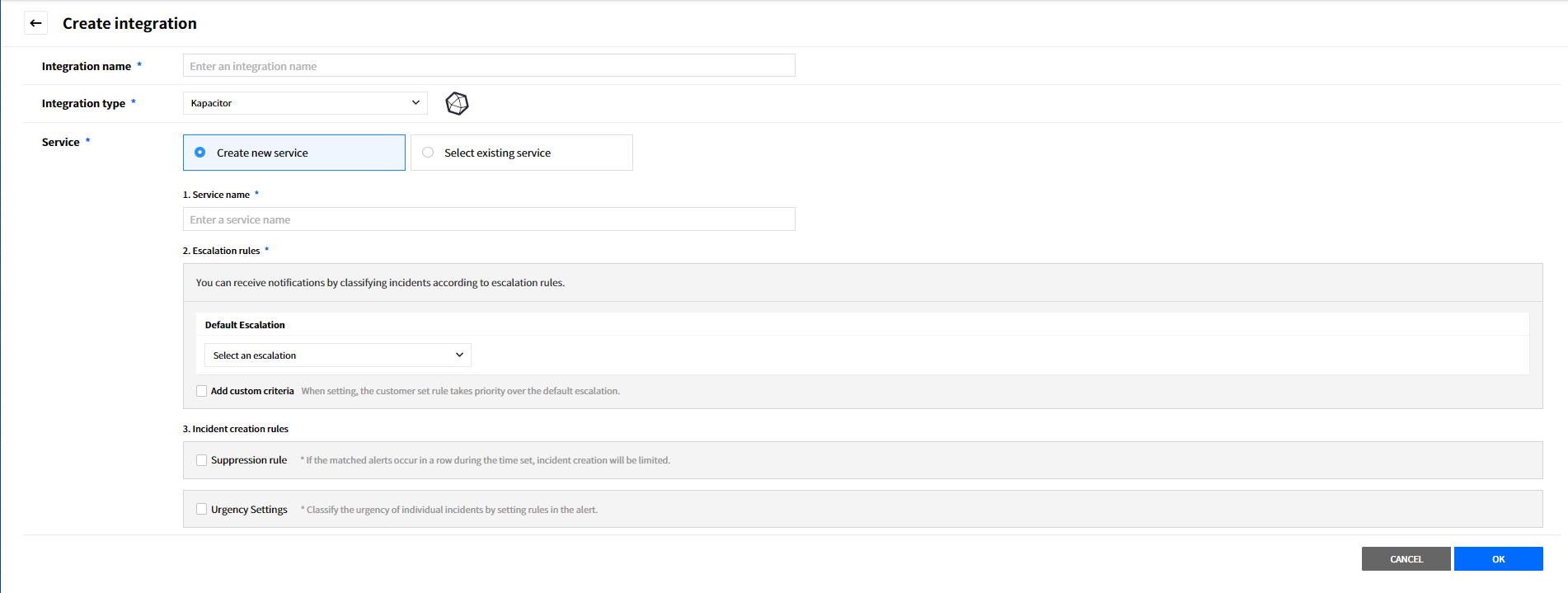Click the Incident creation rules heading
Screen dimensions: 1568x593
click(236, 429)
